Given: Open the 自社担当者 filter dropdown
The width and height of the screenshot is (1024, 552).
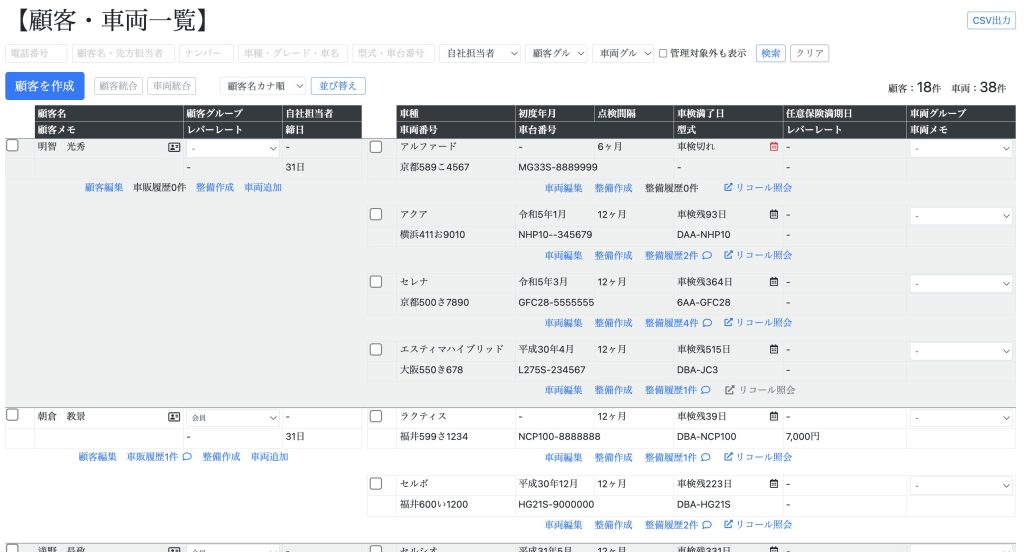Looking at the screenshot, I should tap(480, 54).
